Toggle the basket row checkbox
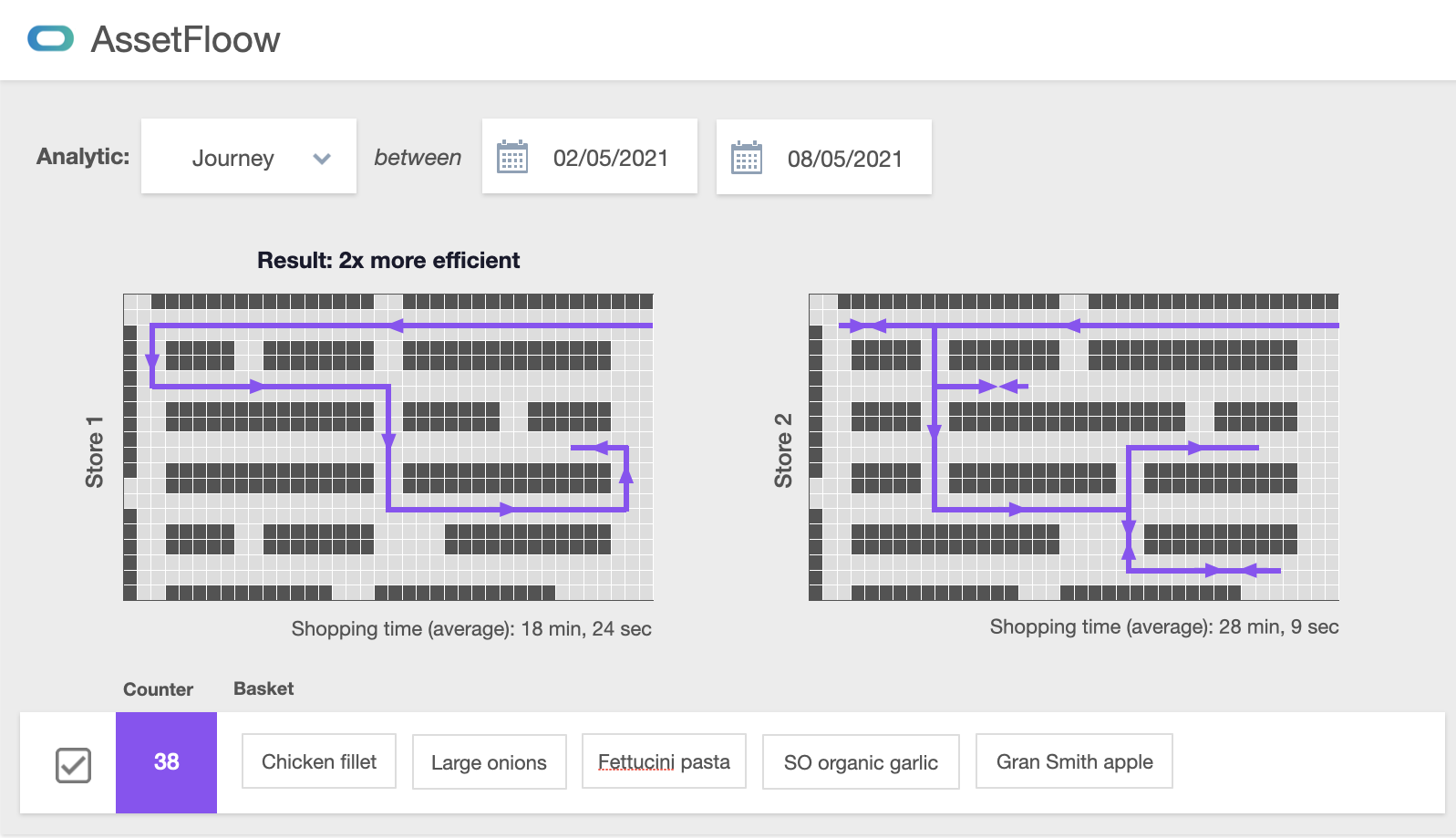 (x=73, y=764)
